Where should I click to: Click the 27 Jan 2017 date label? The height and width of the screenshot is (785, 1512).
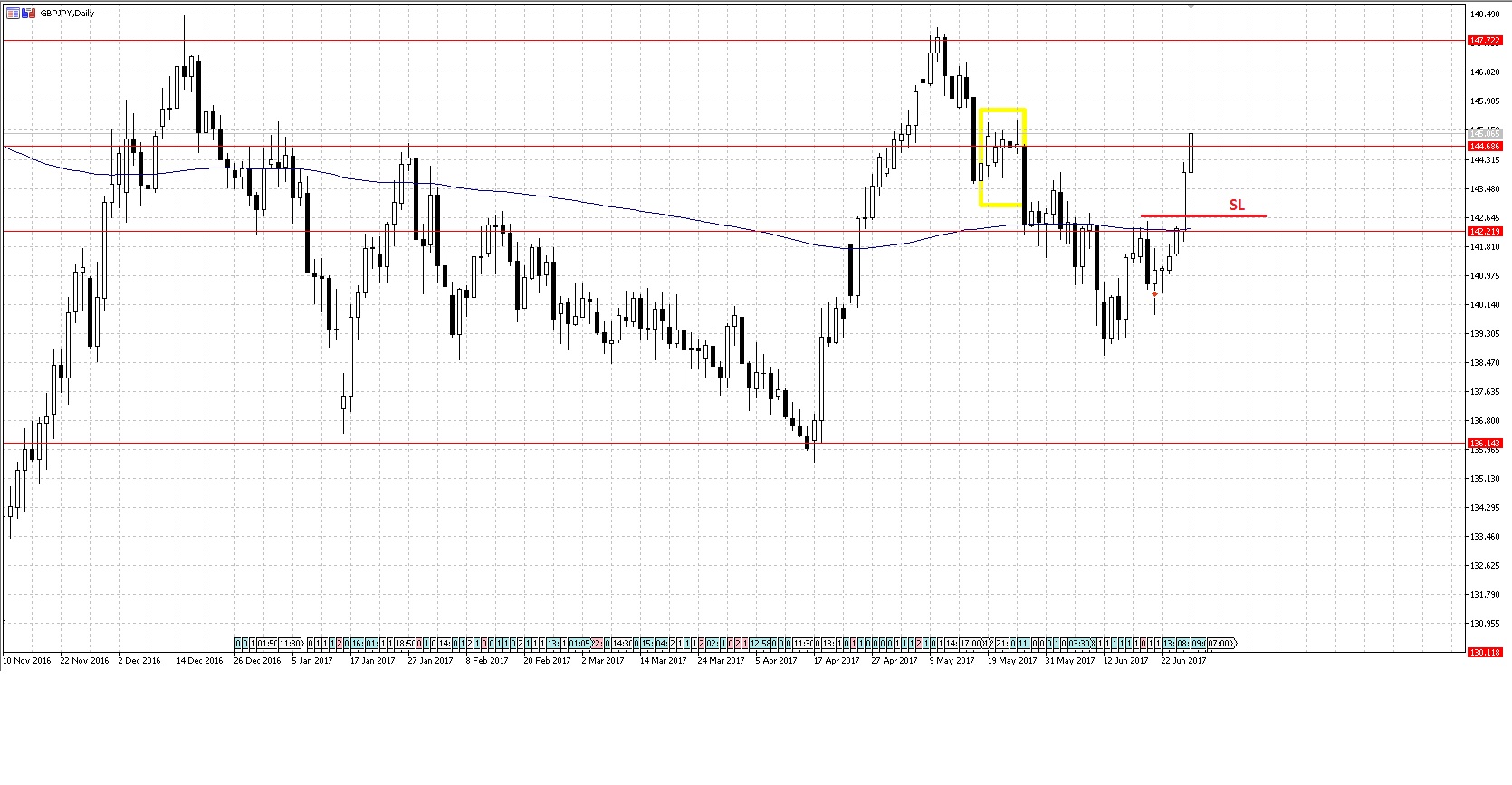[x=430, y=661]
